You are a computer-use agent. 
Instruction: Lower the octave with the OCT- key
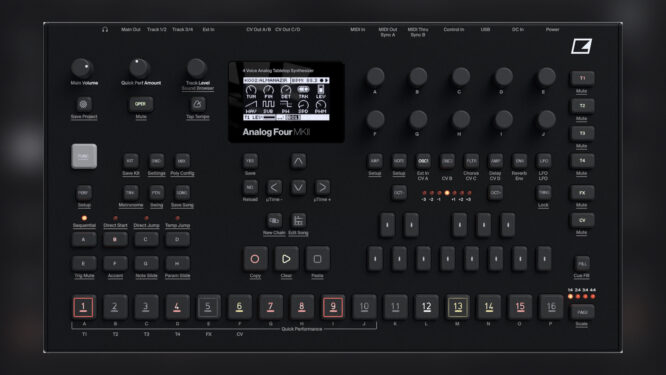399,193
